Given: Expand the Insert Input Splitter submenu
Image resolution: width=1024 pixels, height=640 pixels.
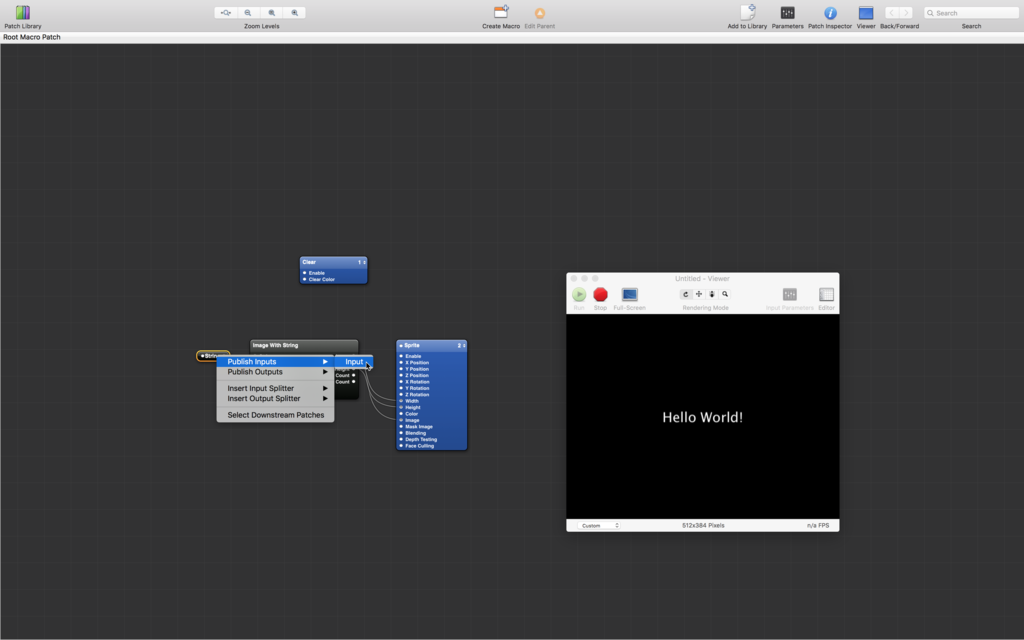Looking at the screenshot, I should (x=276, y=389).
